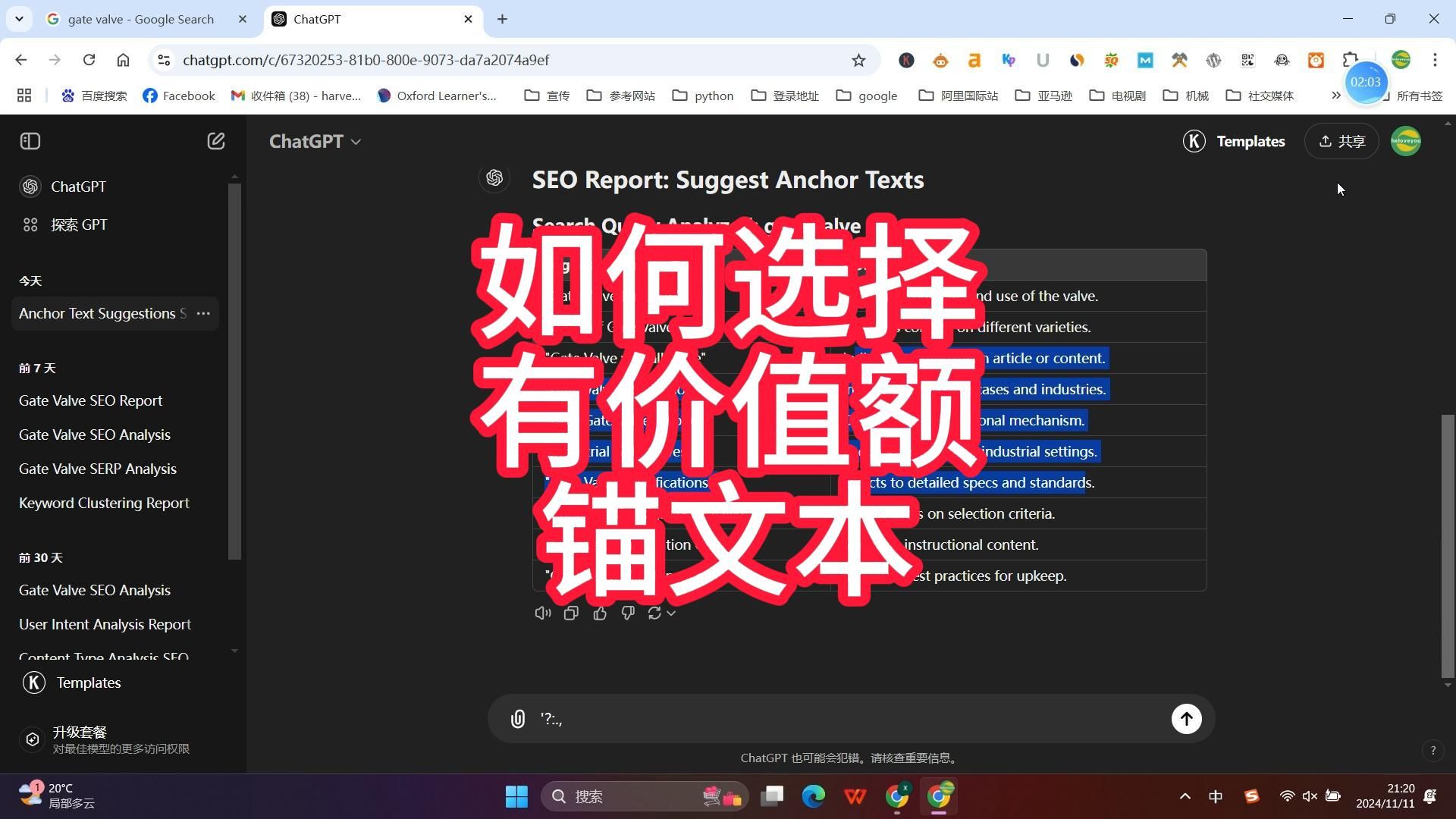The height and width of the screenshot is (819, 1456).
Task: Toggle sidebar collapse panel button
Action: pyautogui.click(x=30, y=141)
